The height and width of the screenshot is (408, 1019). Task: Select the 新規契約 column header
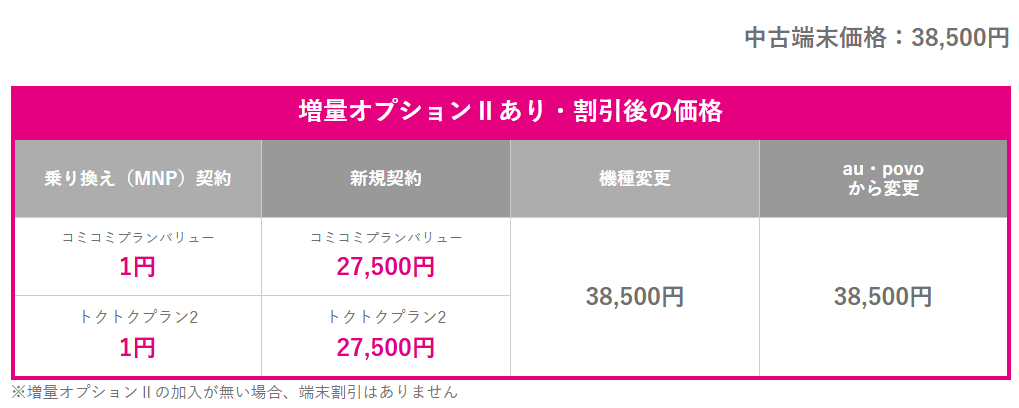coord(386,179)
